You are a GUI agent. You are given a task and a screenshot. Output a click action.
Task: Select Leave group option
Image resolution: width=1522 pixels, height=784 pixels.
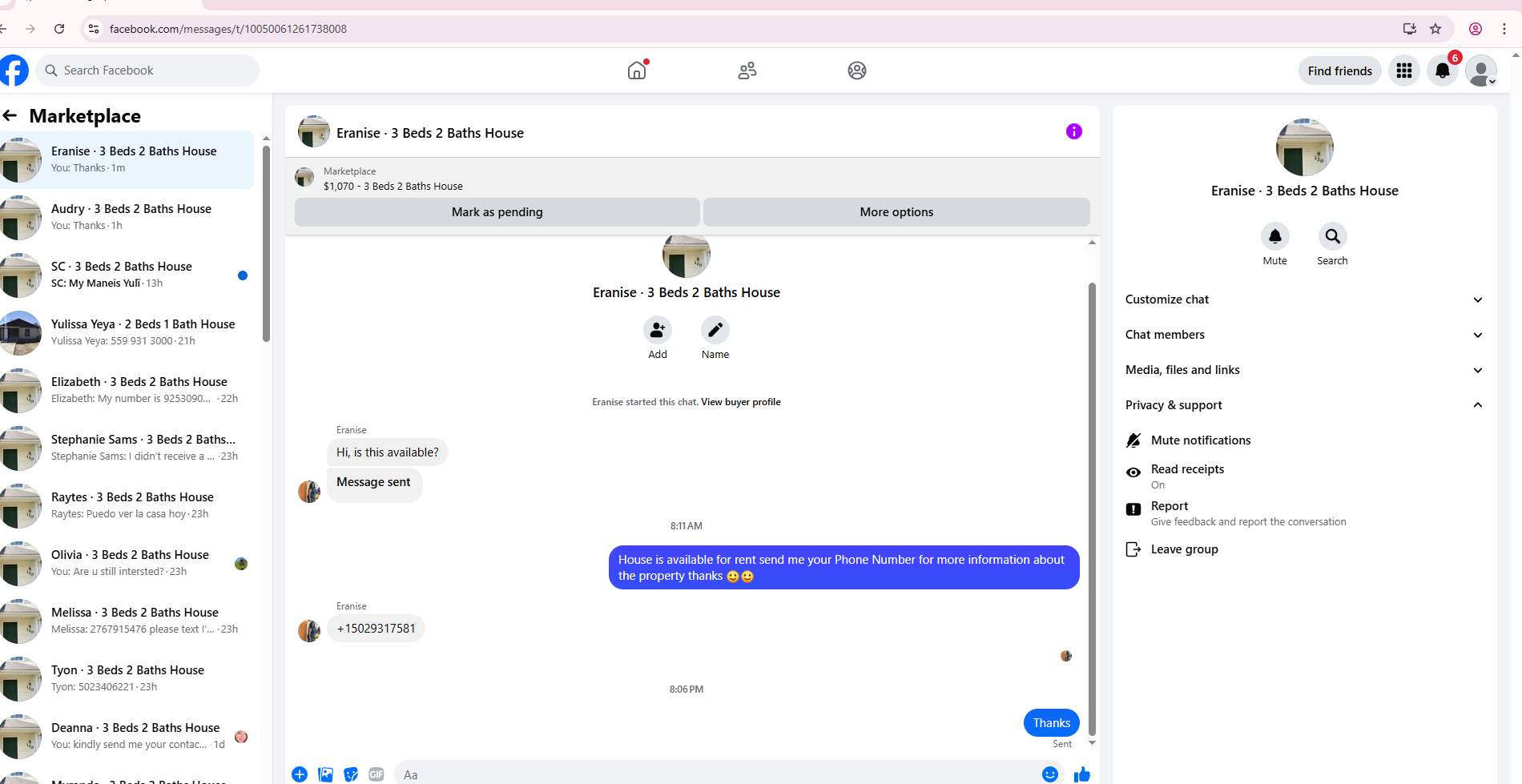[x=1304, y=549]
